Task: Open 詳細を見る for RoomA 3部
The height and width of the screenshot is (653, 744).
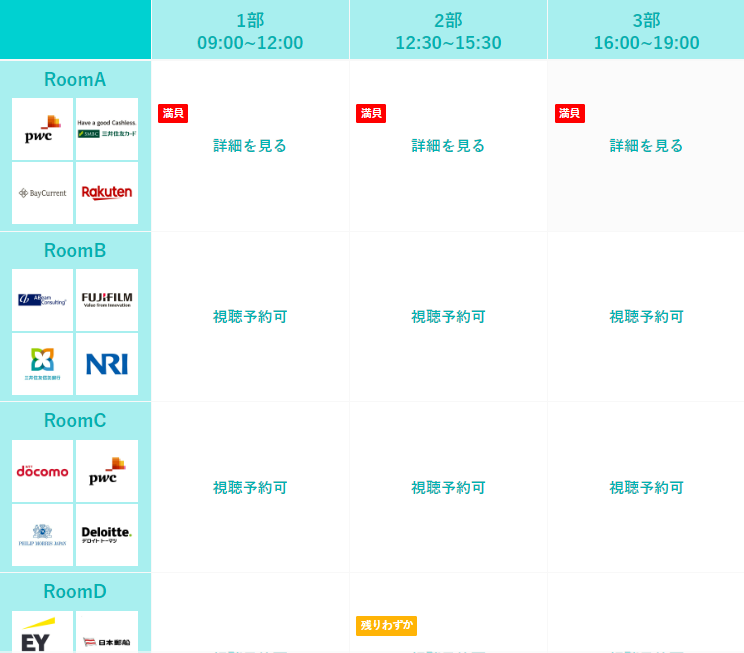Action: (646, 146)
